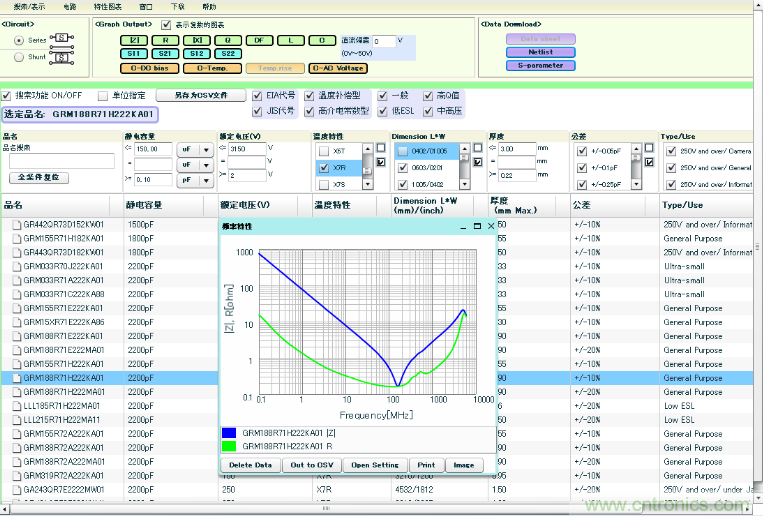Select the S11 graph output button
Screen dimensions: 769x520
(133, 54)
